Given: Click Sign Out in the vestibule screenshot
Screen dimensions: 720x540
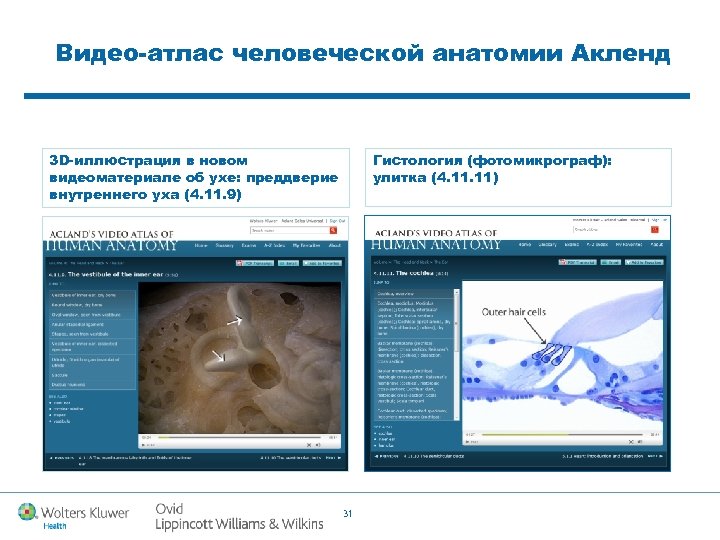Looking at the screenshot, I should (x=338, y=221).
